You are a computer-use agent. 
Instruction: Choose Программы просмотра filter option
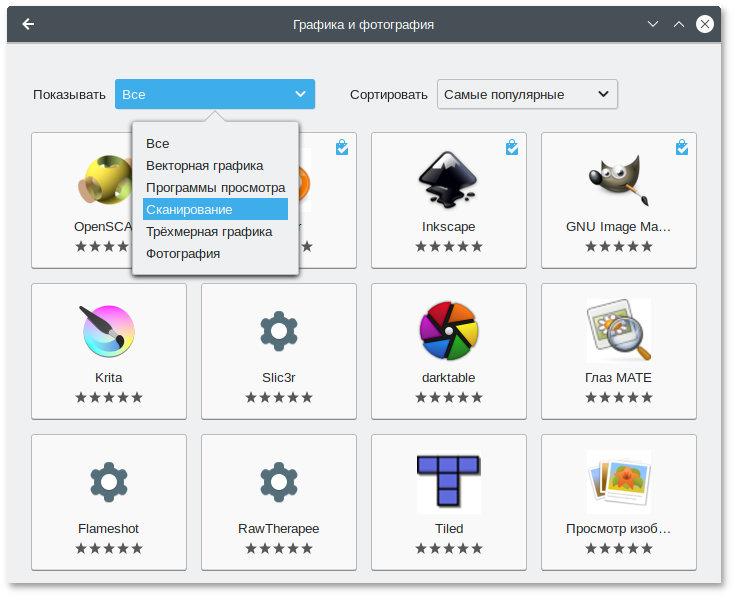tap(215, 188)
